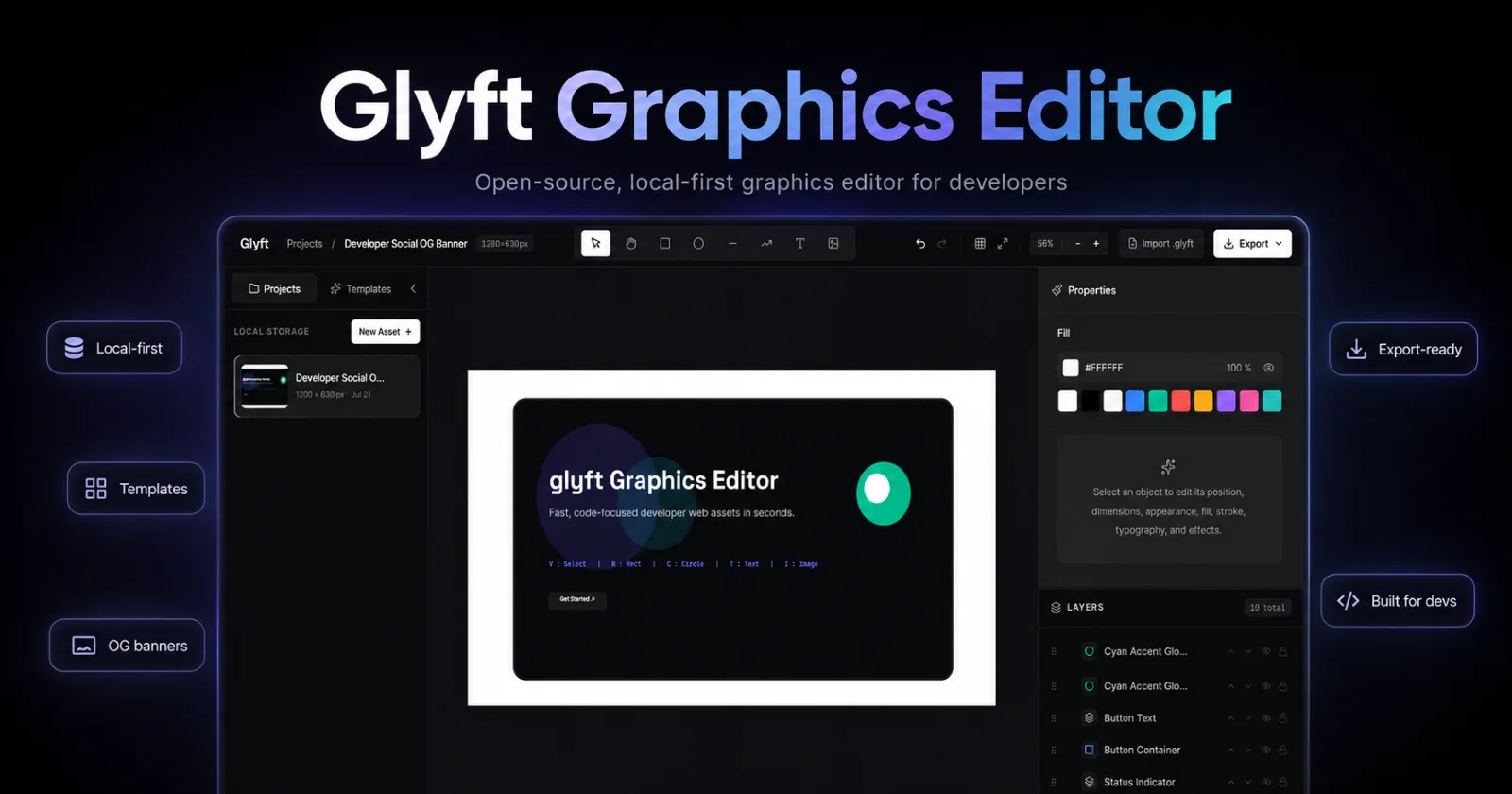The height and width of the screenshot is (794, 1512).
Task: Click the Button Container square layer icon
Action: pyautogui.click(x=1089, y=751)
